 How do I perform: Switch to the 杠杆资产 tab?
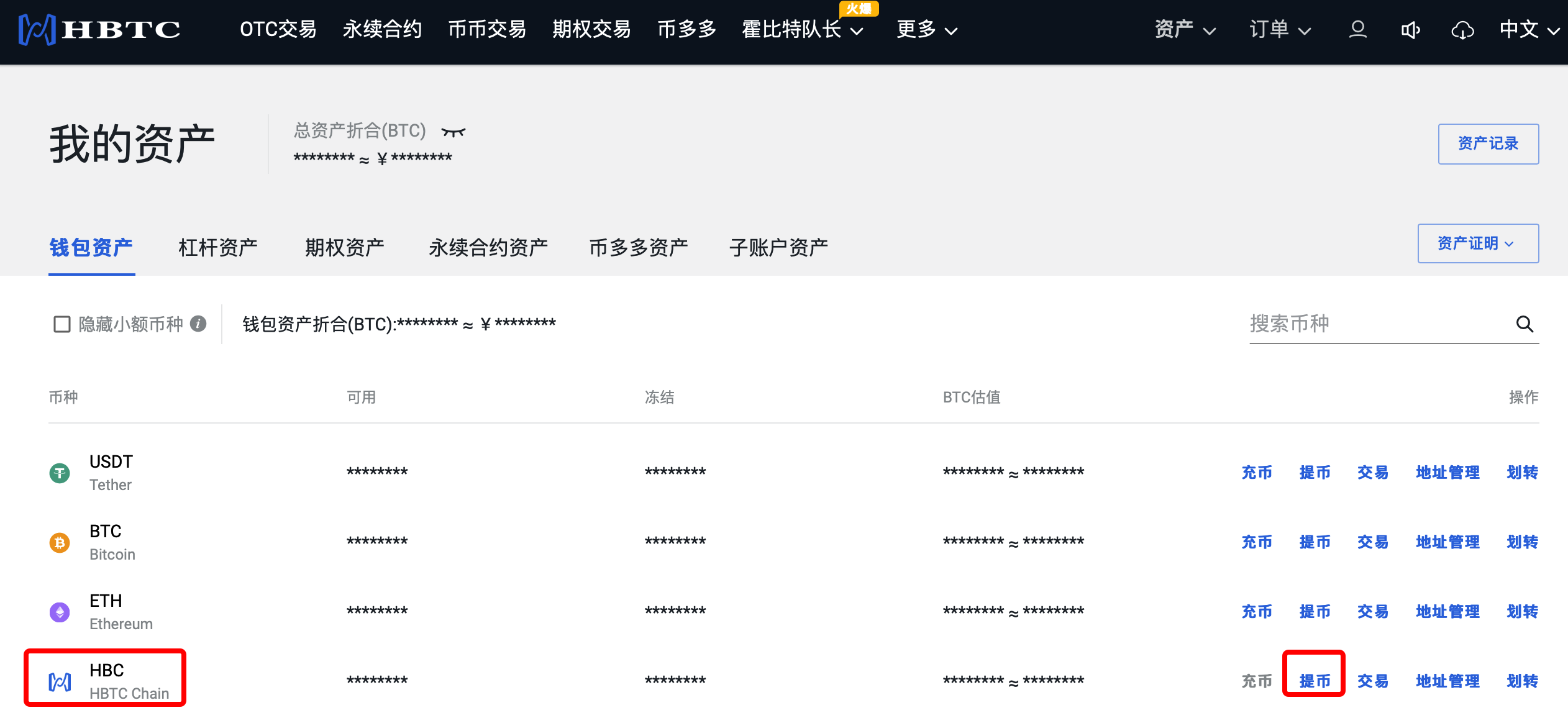(218, 247)
